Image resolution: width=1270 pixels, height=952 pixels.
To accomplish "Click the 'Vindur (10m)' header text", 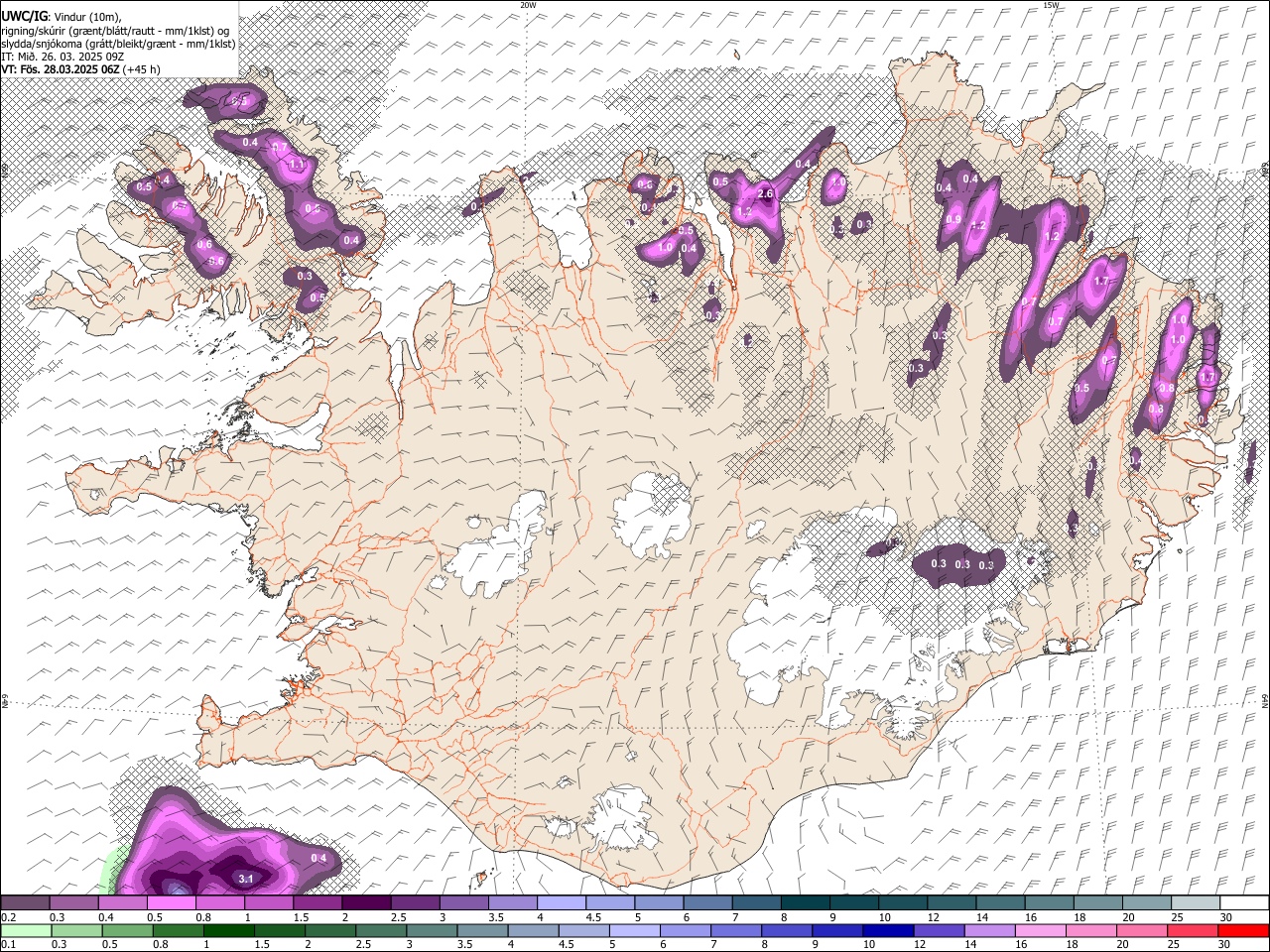I will tap(89, 17).
